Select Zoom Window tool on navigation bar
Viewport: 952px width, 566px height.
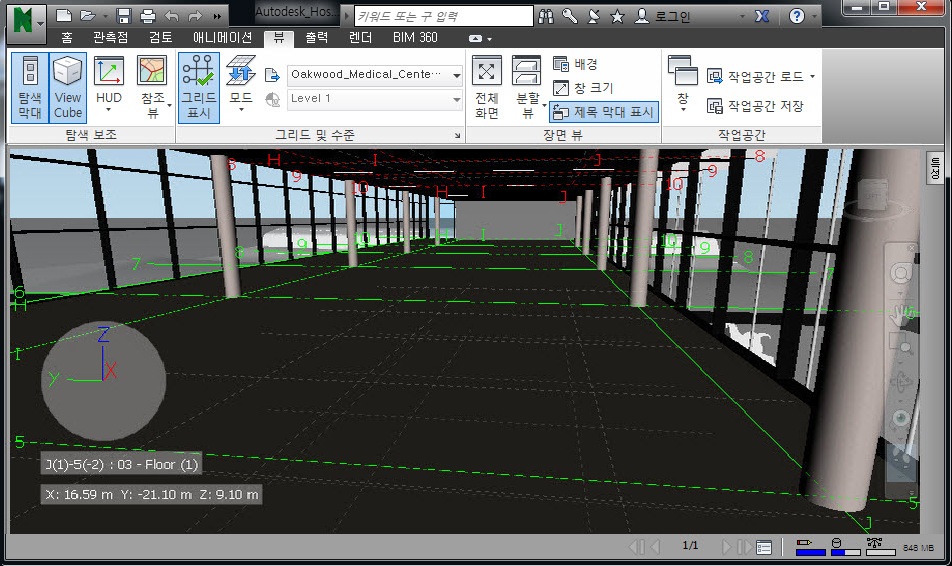901,346
